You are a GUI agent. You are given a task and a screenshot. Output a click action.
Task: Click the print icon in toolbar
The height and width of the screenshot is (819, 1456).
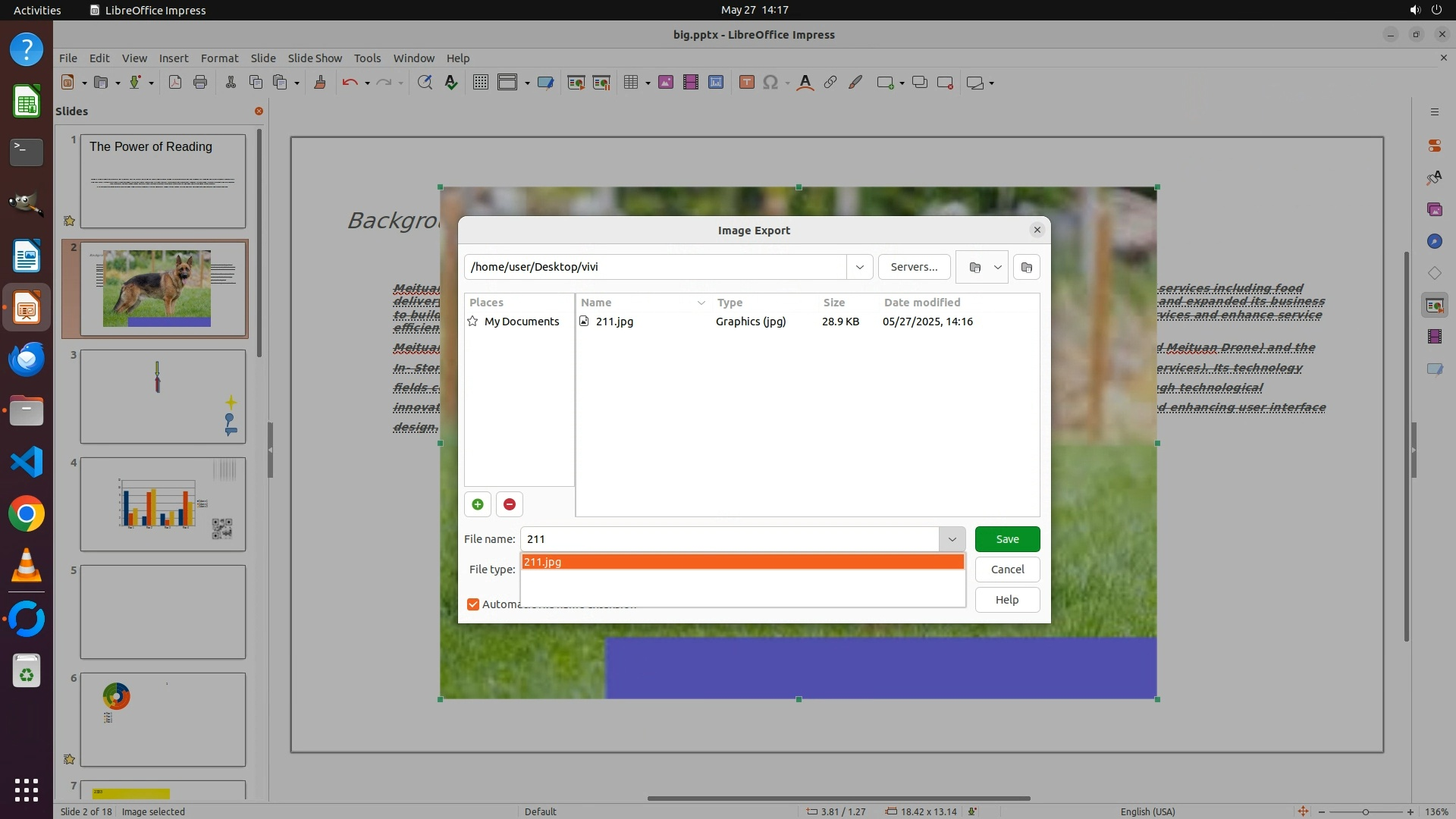200,83
